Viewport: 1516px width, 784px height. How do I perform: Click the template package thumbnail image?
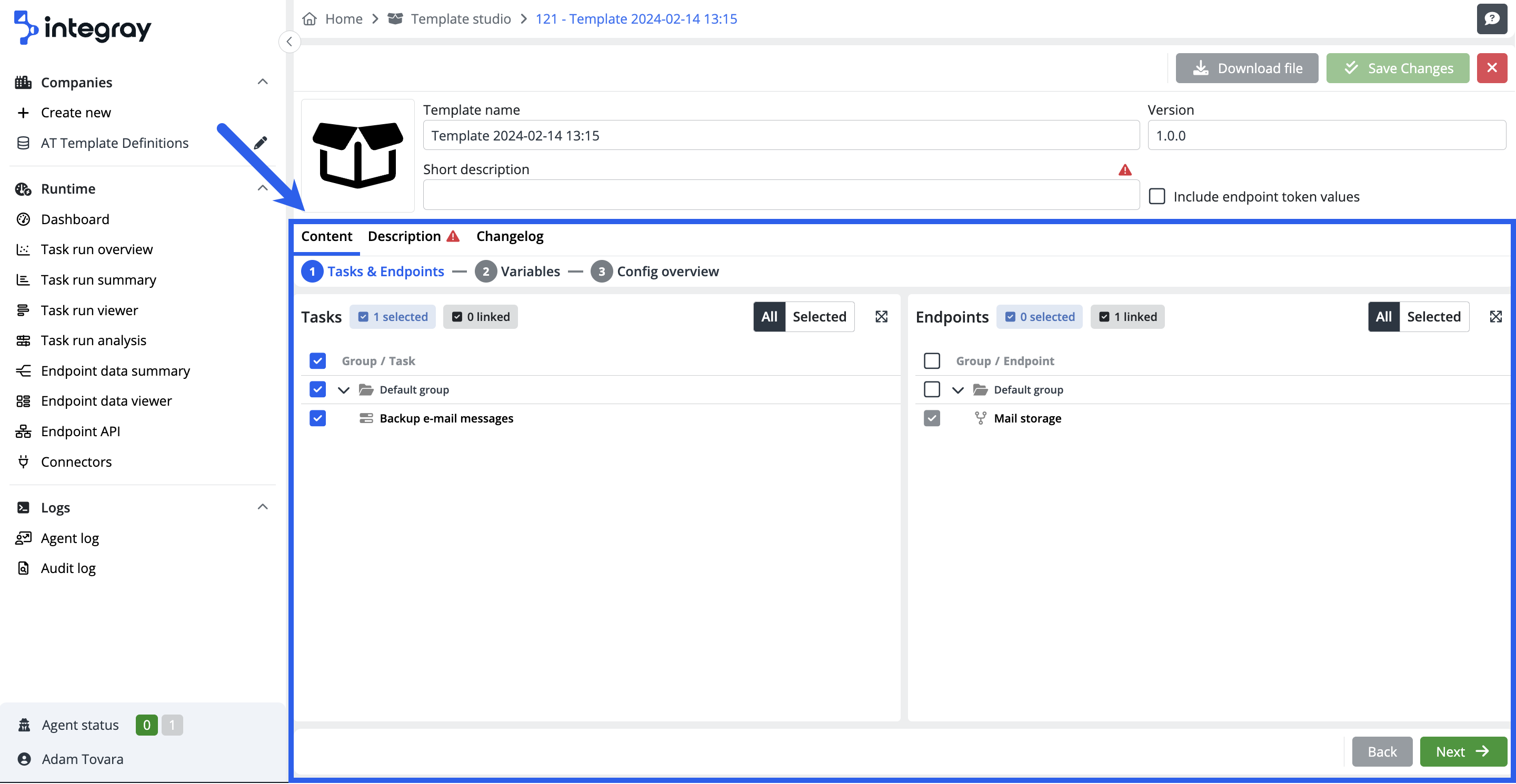coord(357,155)
